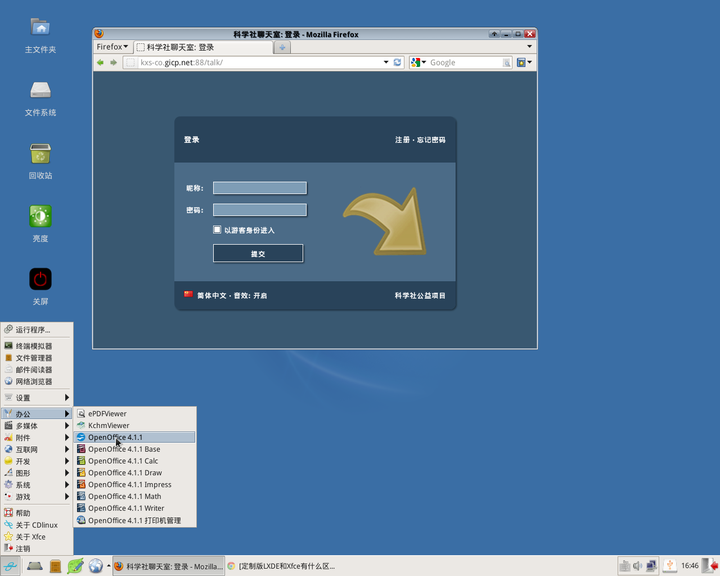The height and width of the screenshot is (576, 720).
Task: Expand the 图形 graphics submenu
Action: (37, 473)
